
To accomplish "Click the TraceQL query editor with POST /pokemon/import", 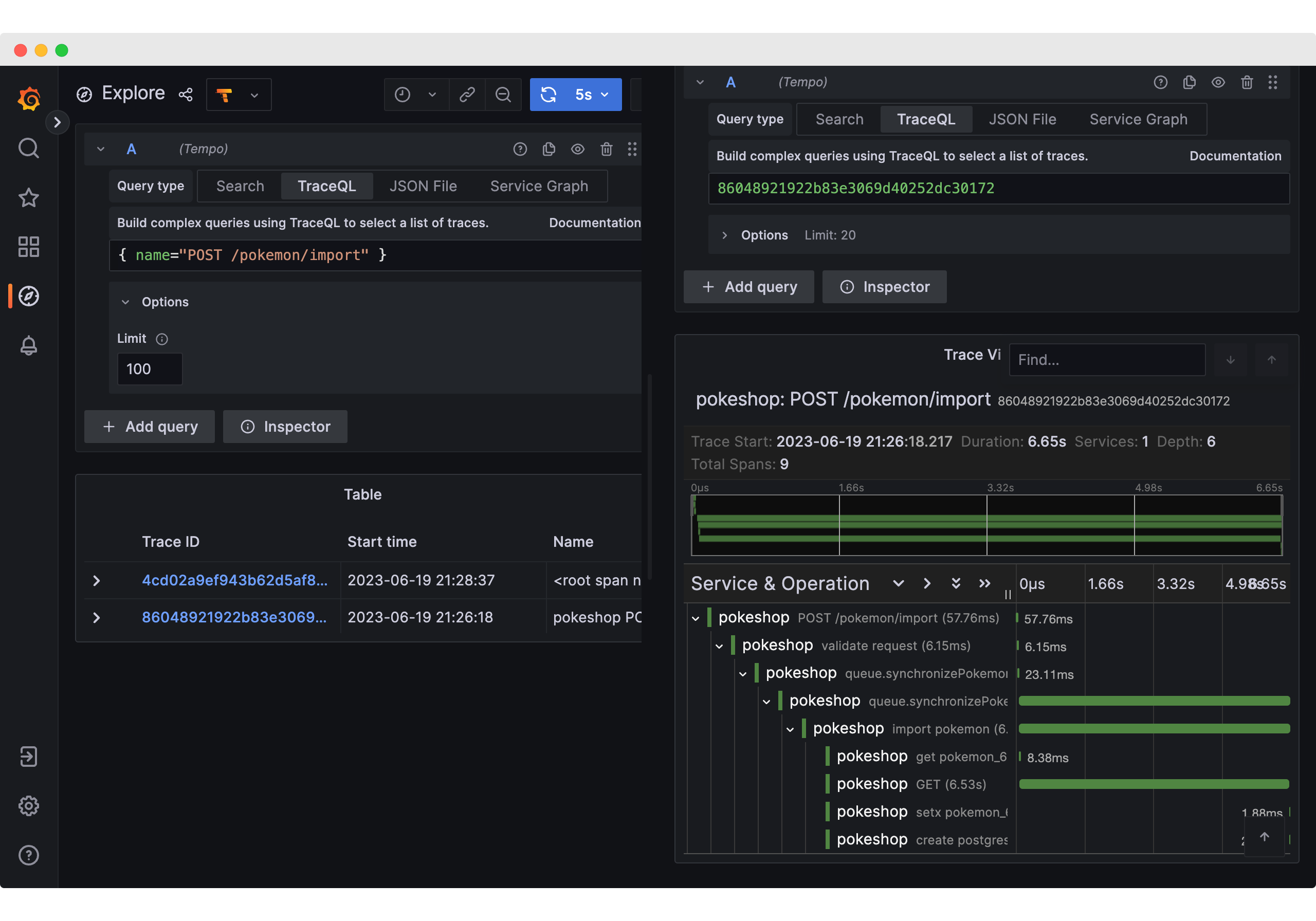I will (375, 255).
